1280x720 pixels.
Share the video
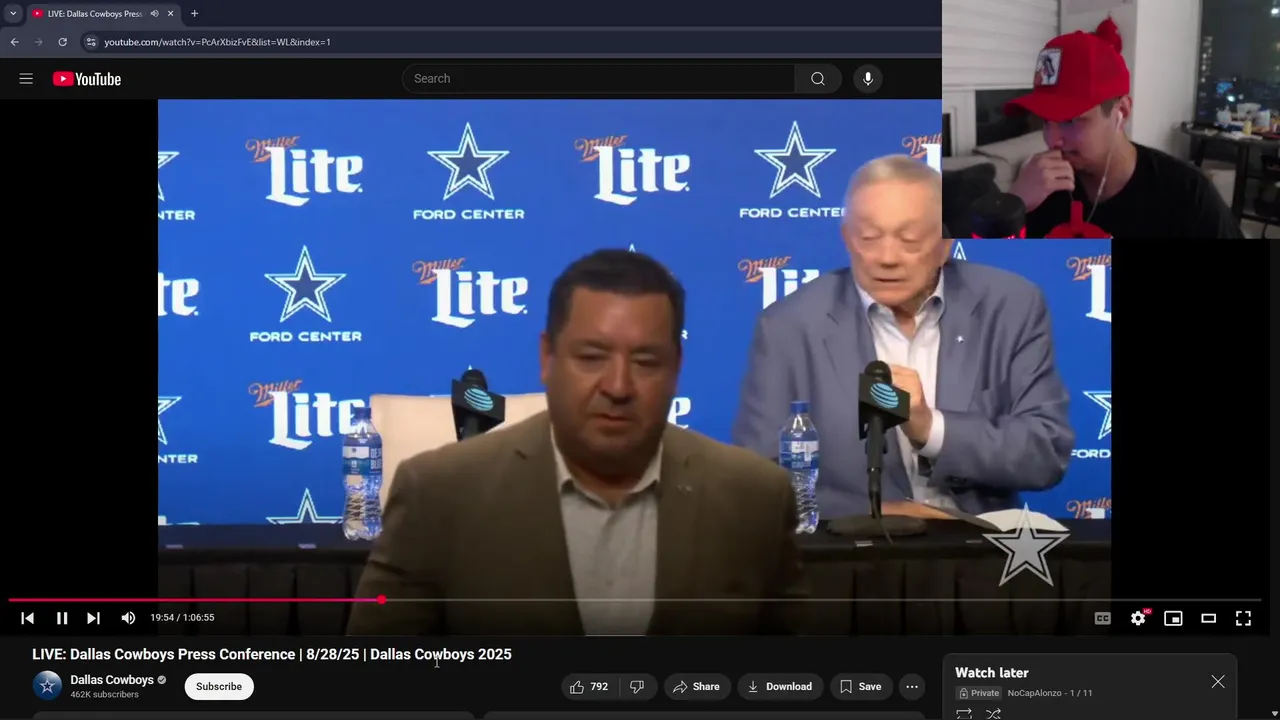point(696,686)
